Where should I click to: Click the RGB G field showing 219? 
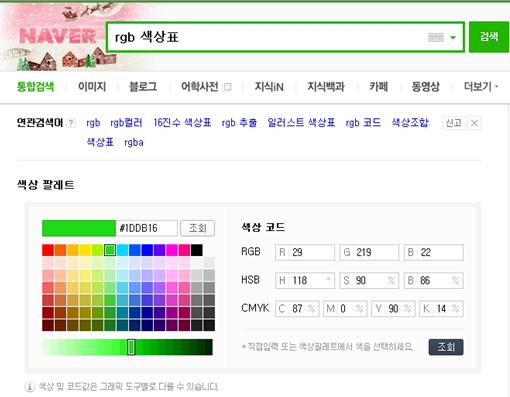pyautogui.click(x=369, y=252)
